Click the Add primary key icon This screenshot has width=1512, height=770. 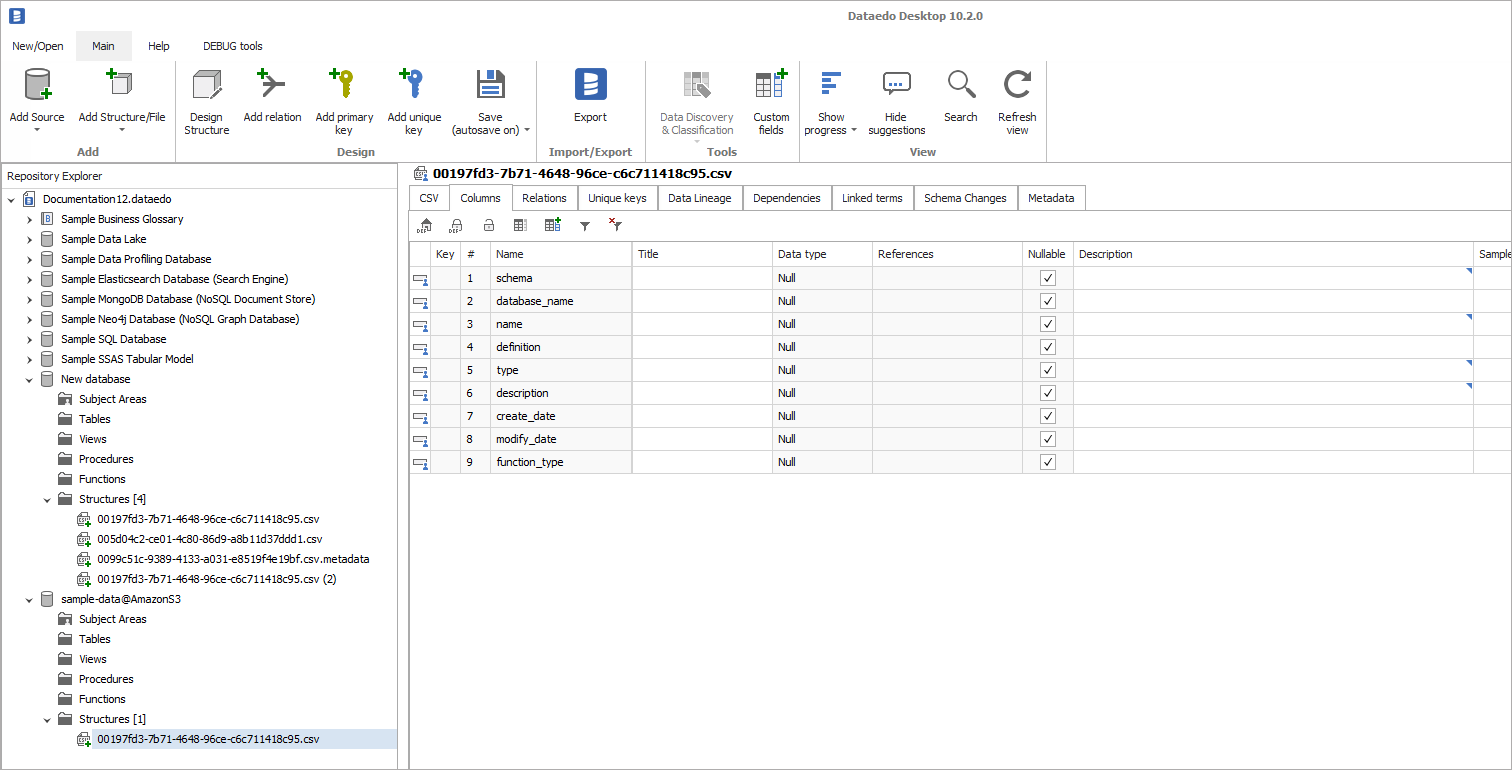(x=344, y=86)
